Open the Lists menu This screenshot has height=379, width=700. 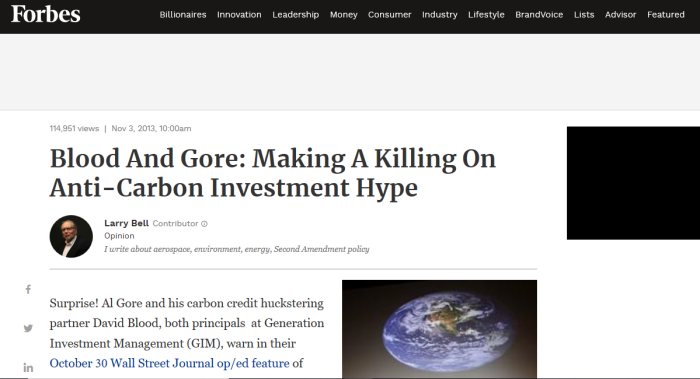pos(584,15)
